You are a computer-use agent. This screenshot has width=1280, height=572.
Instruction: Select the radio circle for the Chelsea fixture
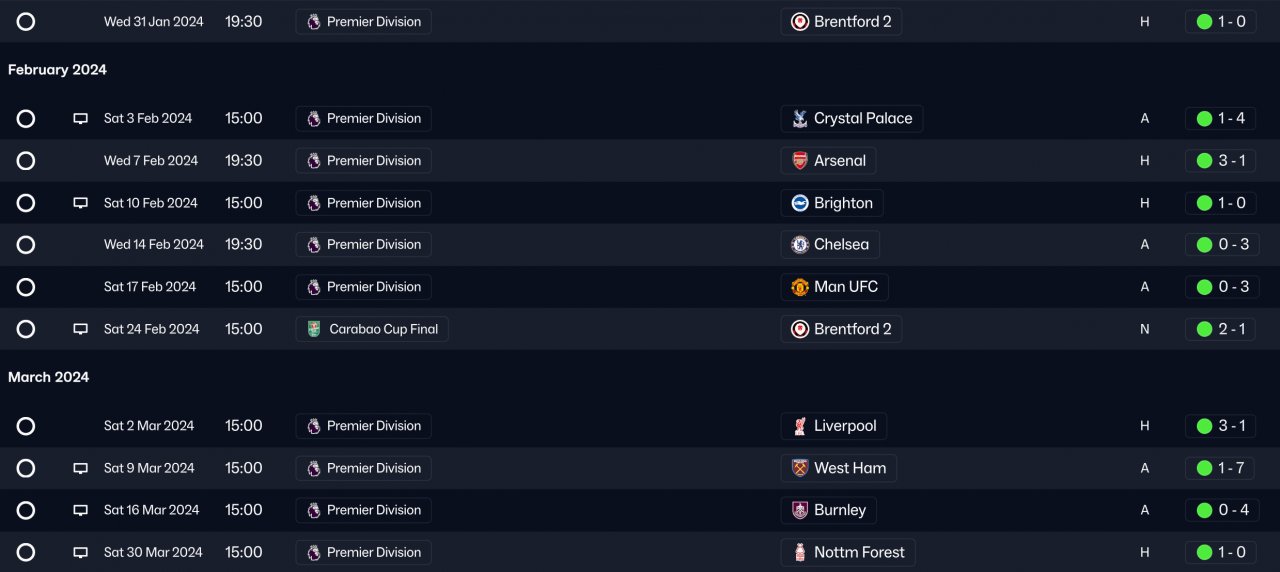(26, 245)
